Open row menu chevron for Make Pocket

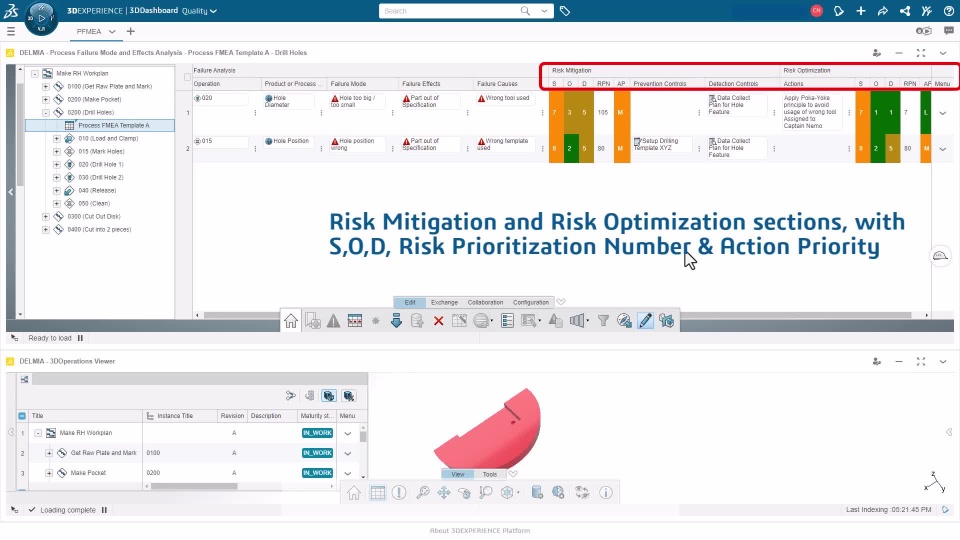pos(348,473)
